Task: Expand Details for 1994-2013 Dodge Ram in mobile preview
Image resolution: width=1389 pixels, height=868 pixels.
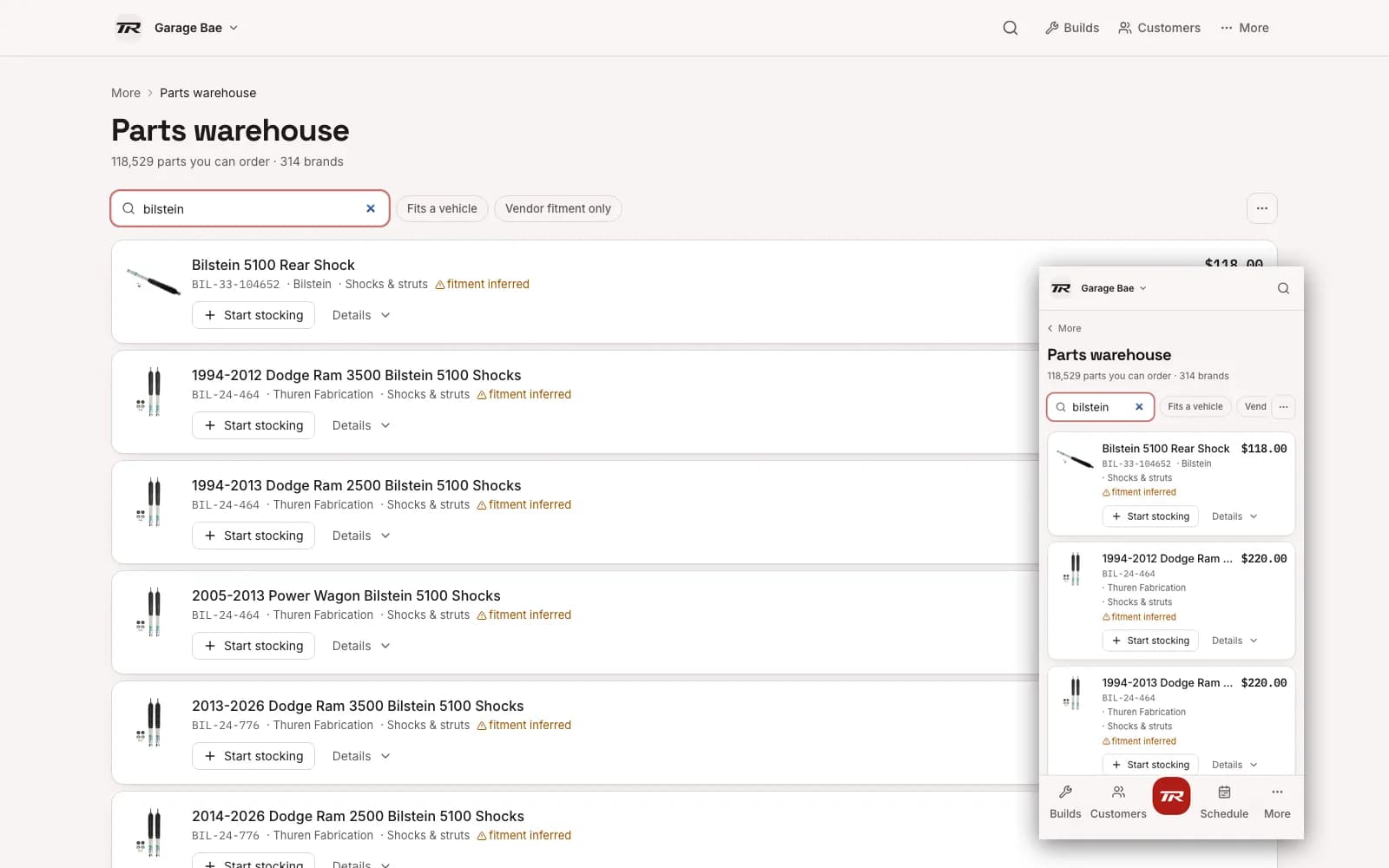Action: pos(1234,765)
